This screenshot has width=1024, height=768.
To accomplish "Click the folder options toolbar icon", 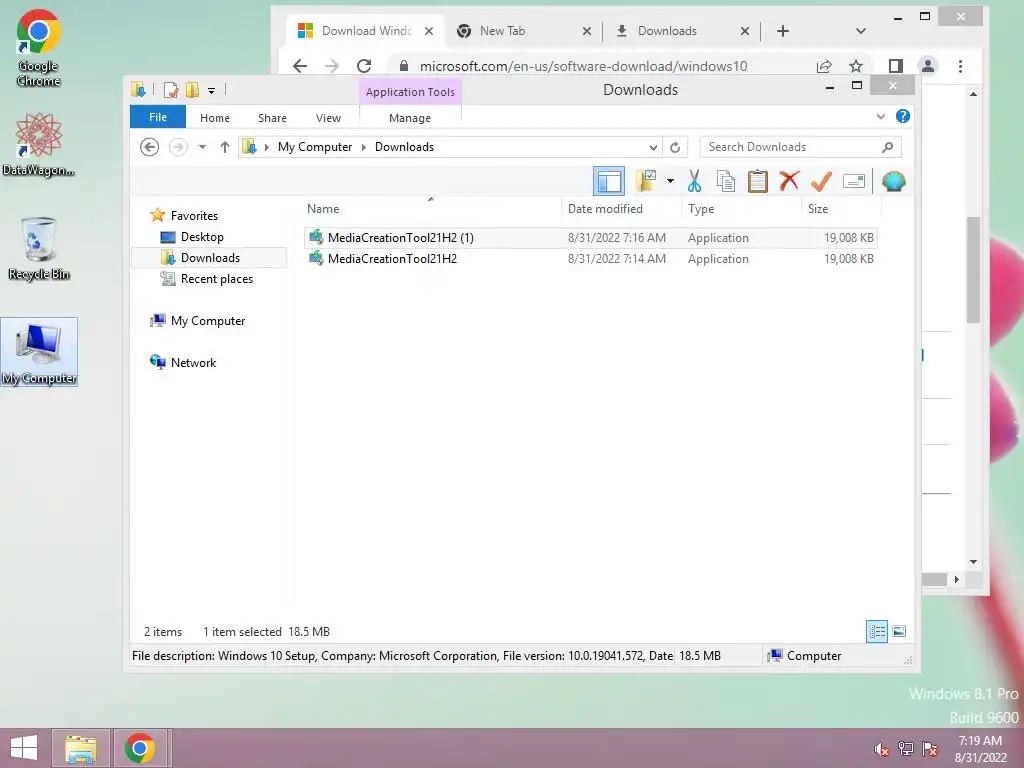I will click(646, 181).
